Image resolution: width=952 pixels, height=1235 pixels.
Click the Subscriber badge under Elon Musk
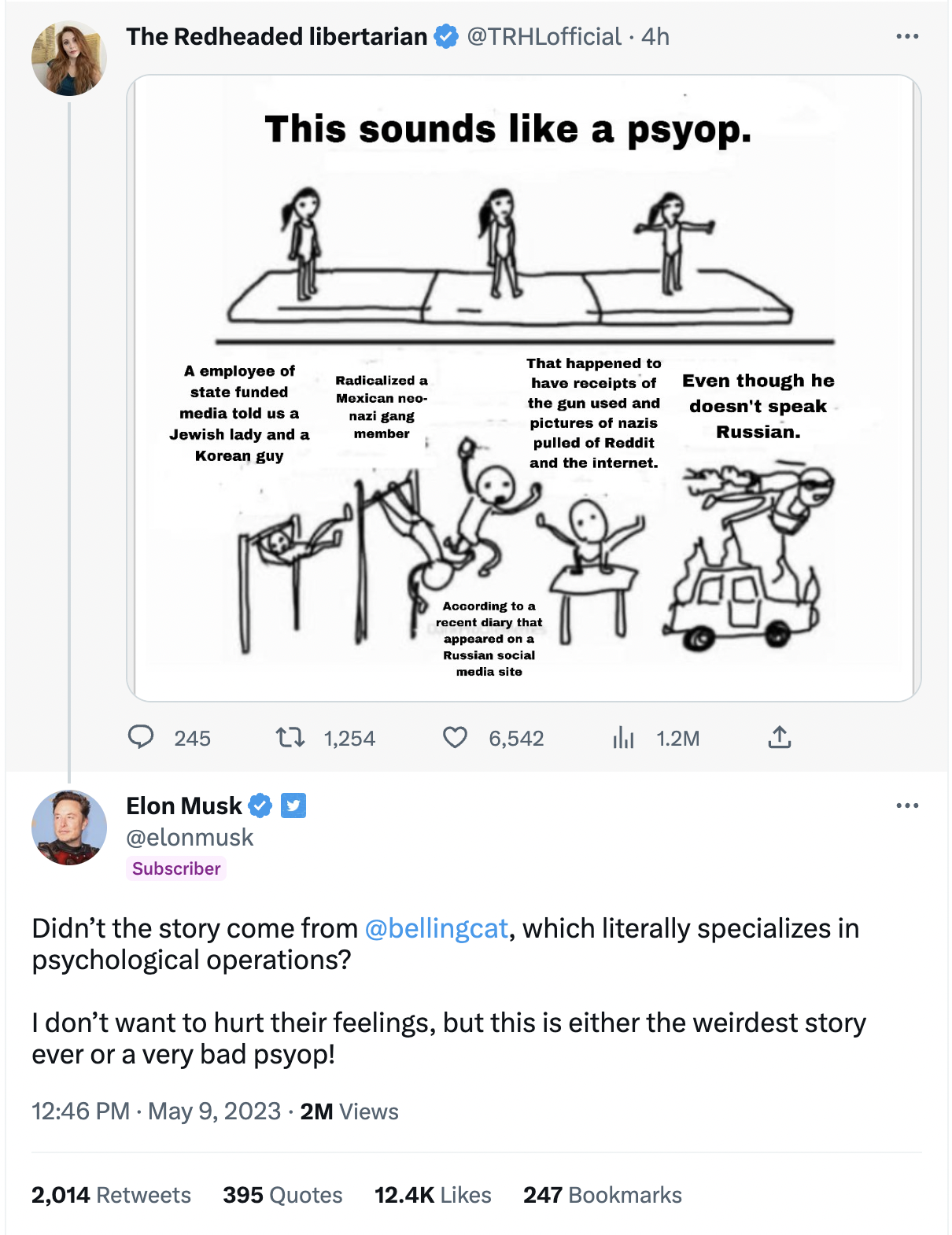(x=176, y=869)
